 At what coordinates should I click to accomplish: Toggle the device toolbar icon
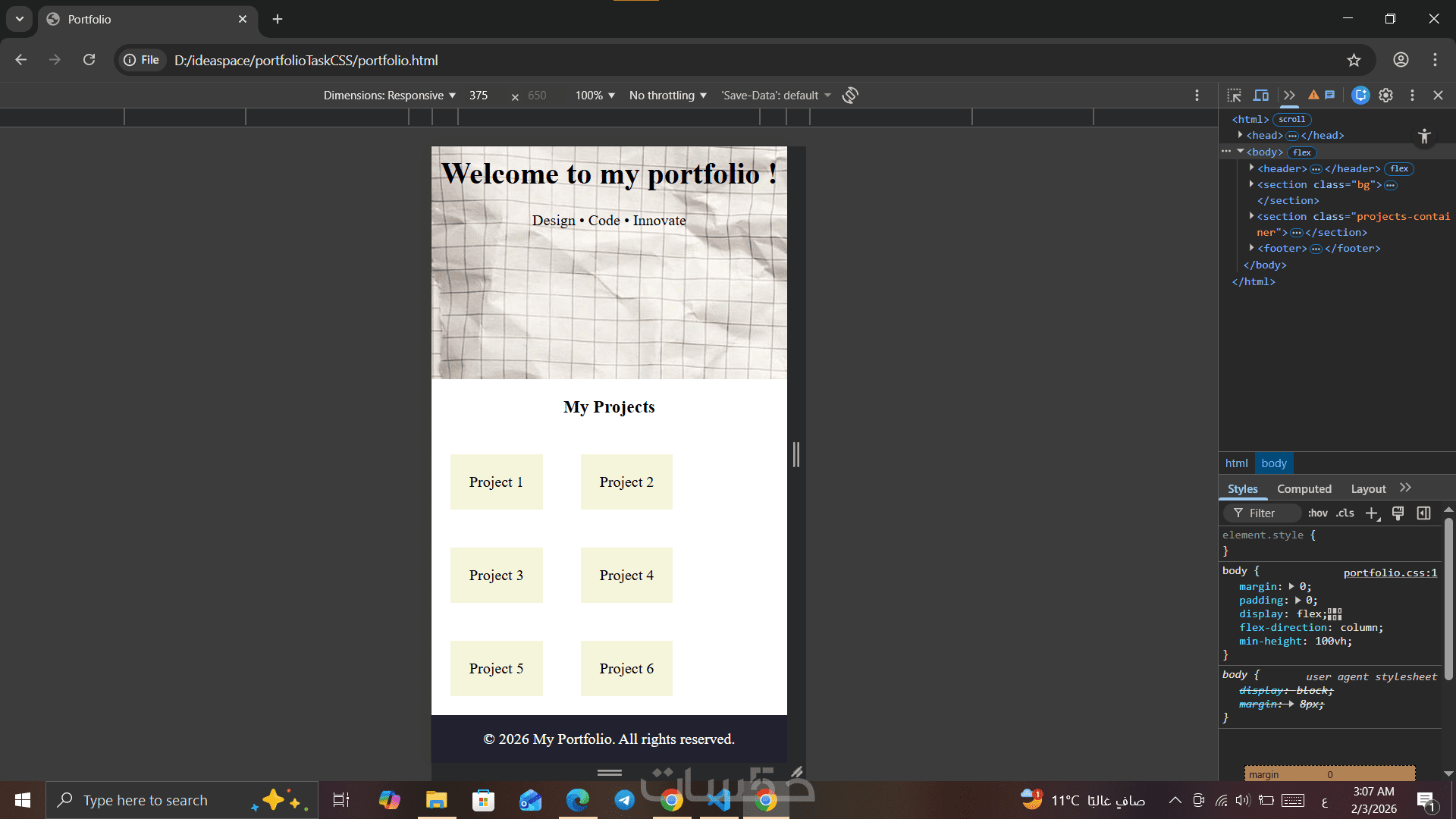(1260, 95)
